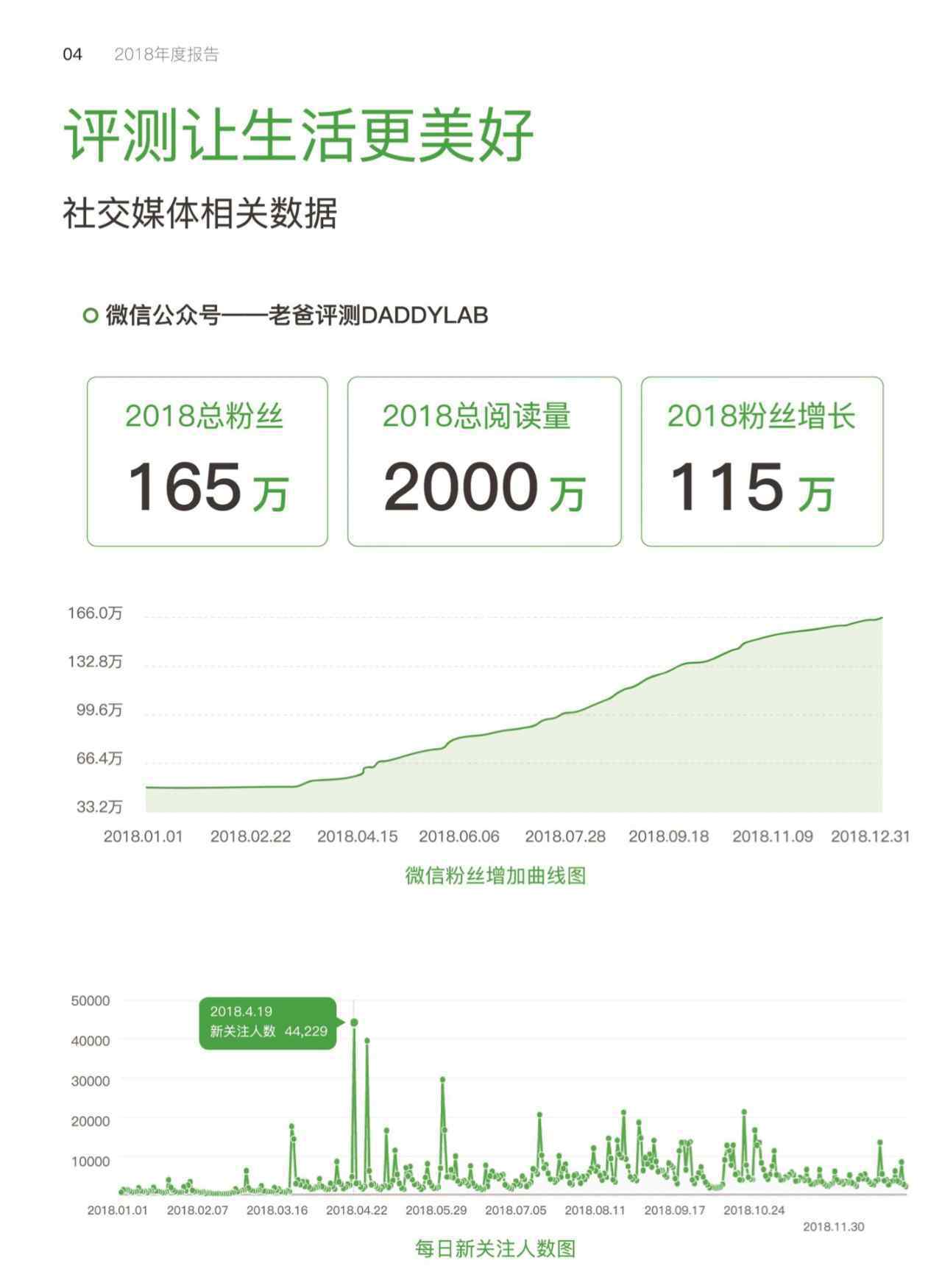
Task: Select the 2018粉丝增长 115万 card
Action: (761, 461)
